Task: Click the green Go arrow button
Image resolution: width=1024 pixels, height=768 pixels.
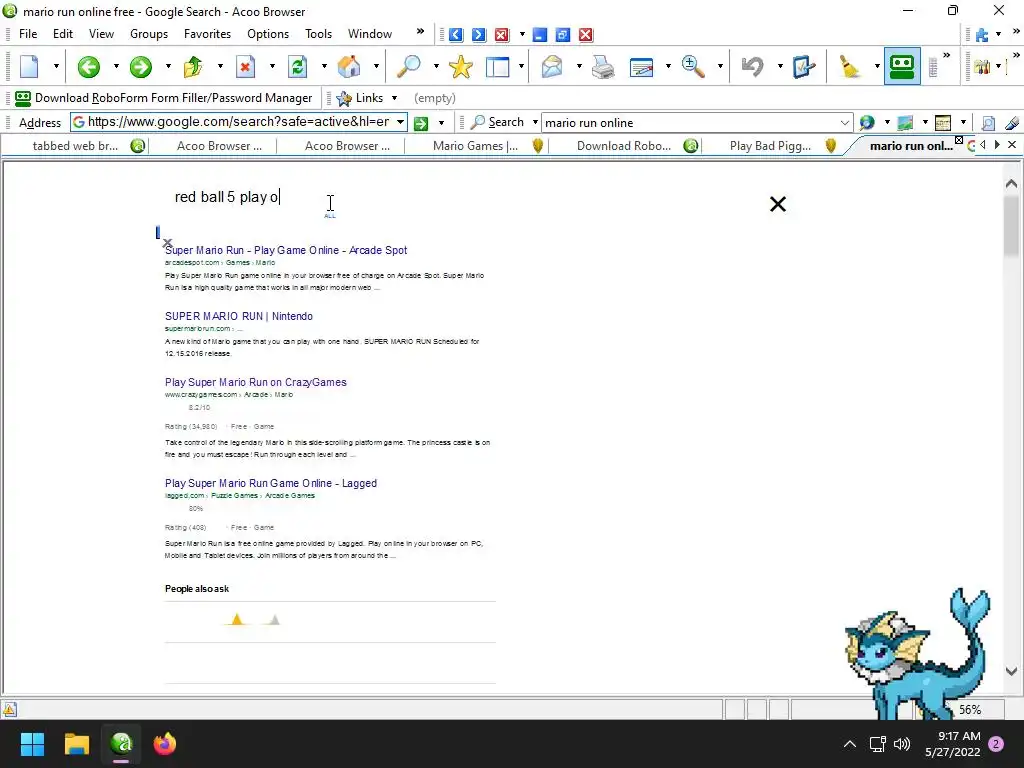Action: coord(421,123)
